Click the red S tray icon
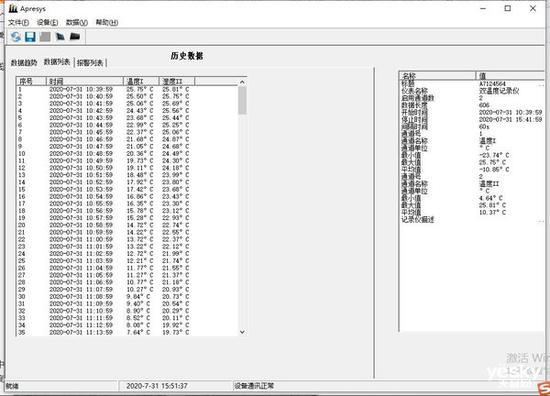Screen dimensions: 550x396 coord(543,389)
